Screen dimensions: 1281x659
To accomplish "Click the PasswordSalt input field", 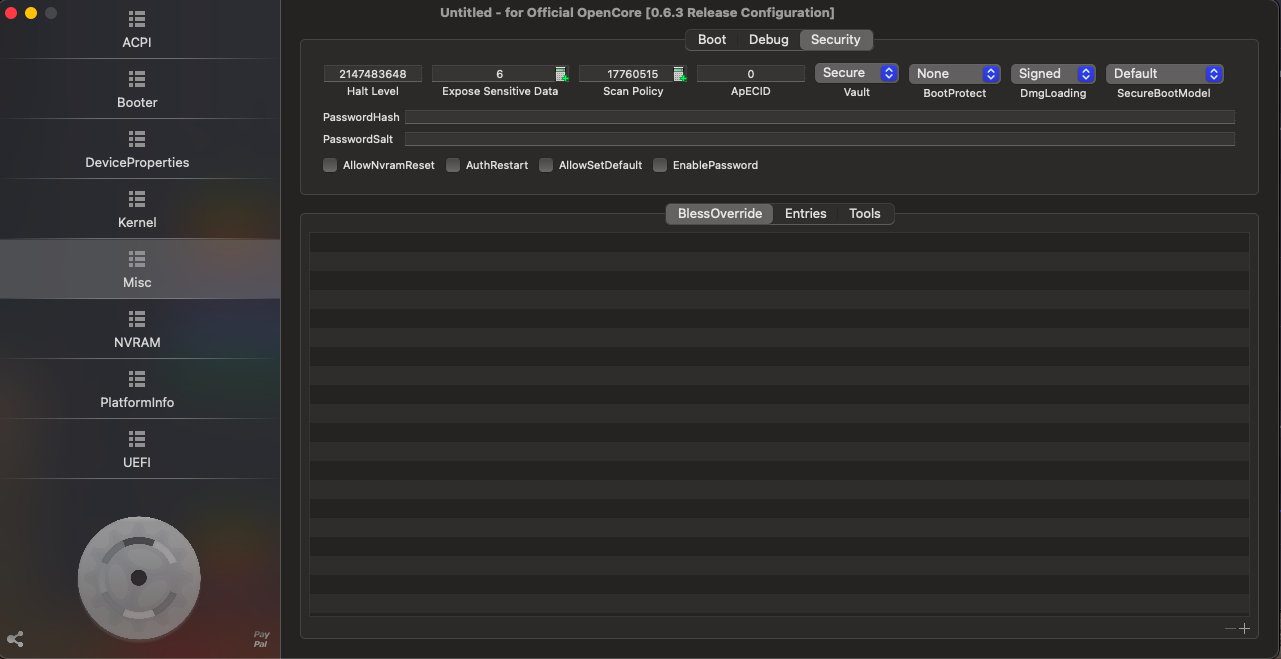I will click(x=820, y=139).
